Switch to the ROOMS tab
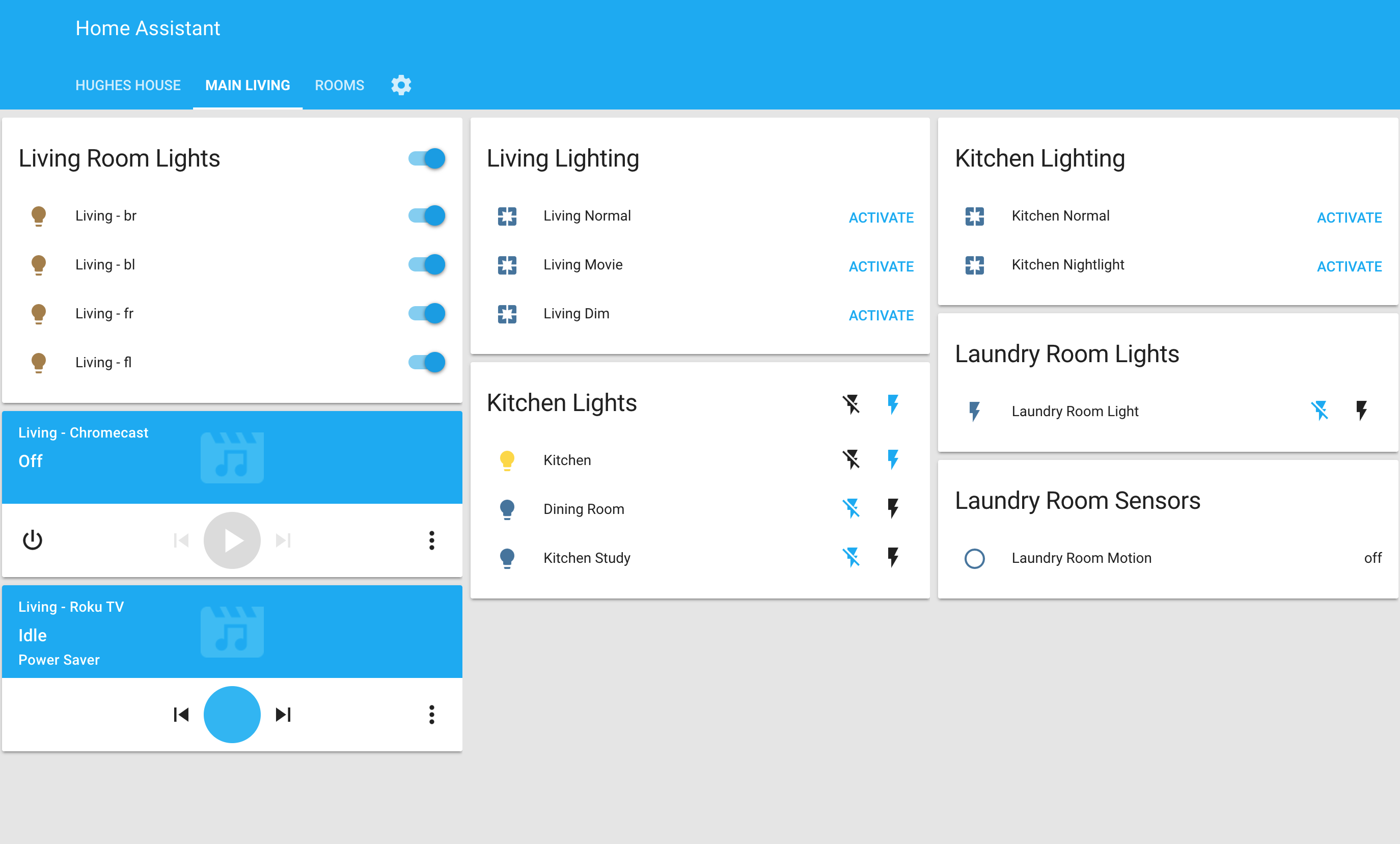Screen dimensions: 1400x844 (x=339, y=85)
